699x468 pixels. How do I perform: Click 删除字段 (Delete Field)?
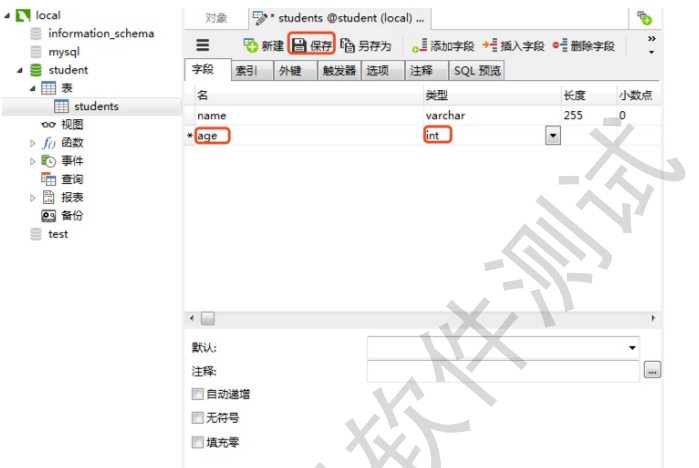pyautogui.click(x=584, y=45)
